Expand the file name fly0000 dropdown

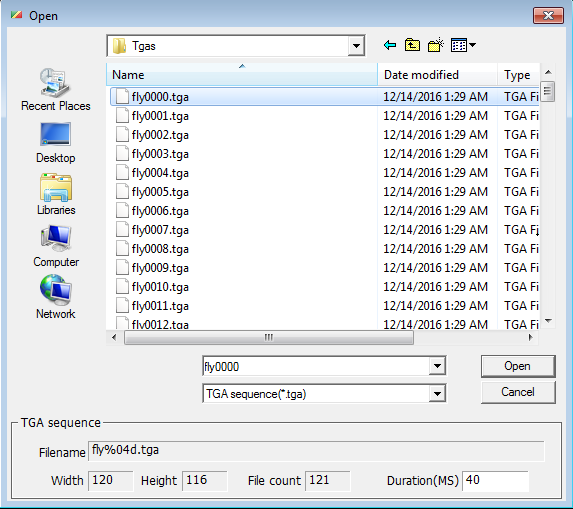437,366
